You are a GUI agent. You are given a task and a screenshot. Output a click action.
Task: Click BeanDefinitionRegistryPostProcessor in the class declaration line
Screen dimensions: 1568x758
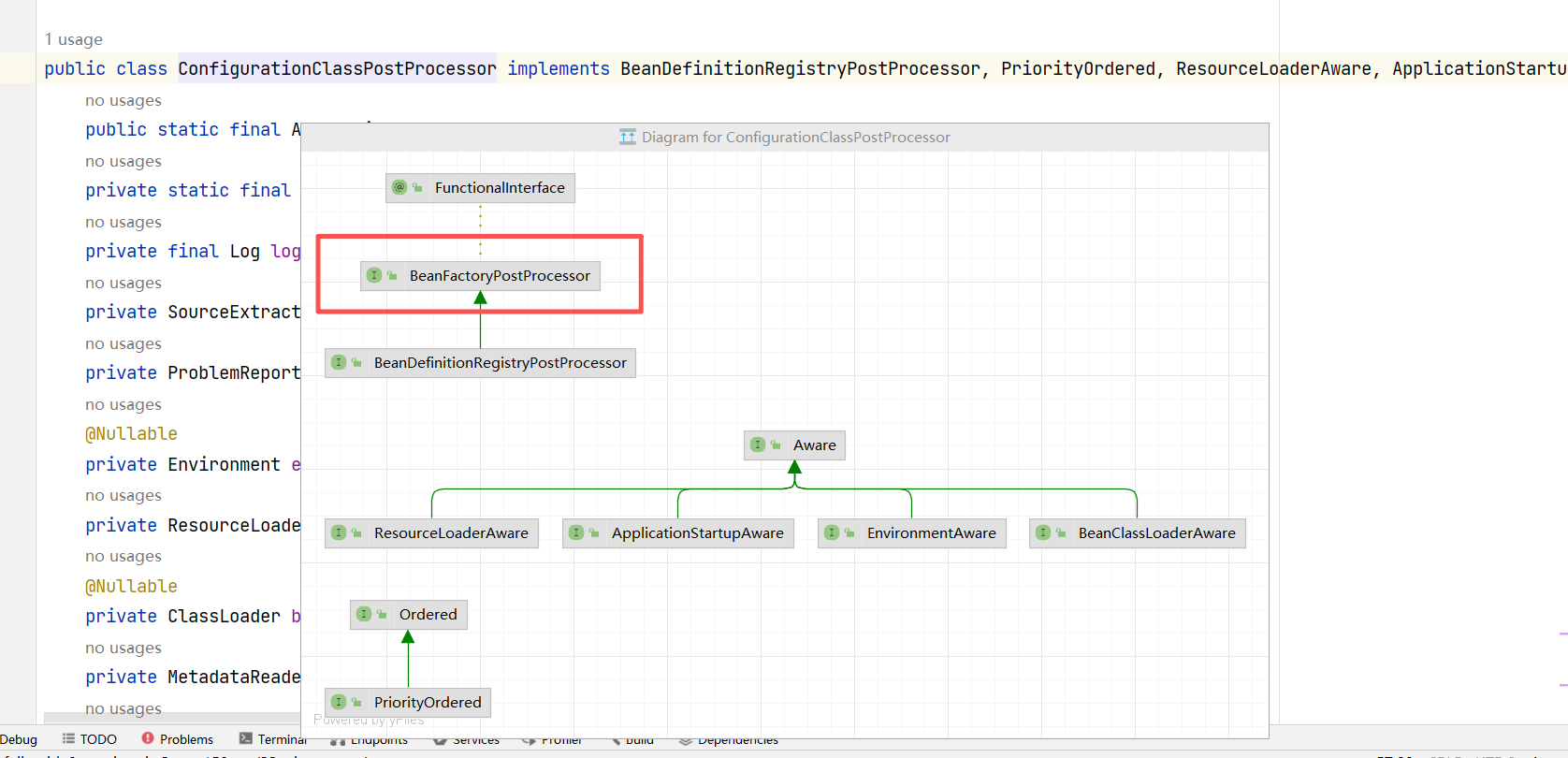pyautogui.click(x=800, y=68)
